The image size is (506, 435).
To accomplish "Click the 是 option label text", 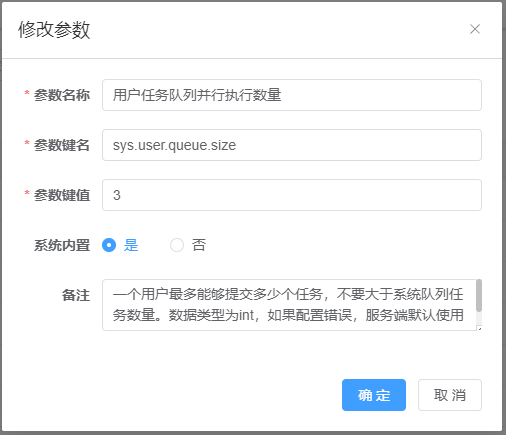I will [131, 245].
